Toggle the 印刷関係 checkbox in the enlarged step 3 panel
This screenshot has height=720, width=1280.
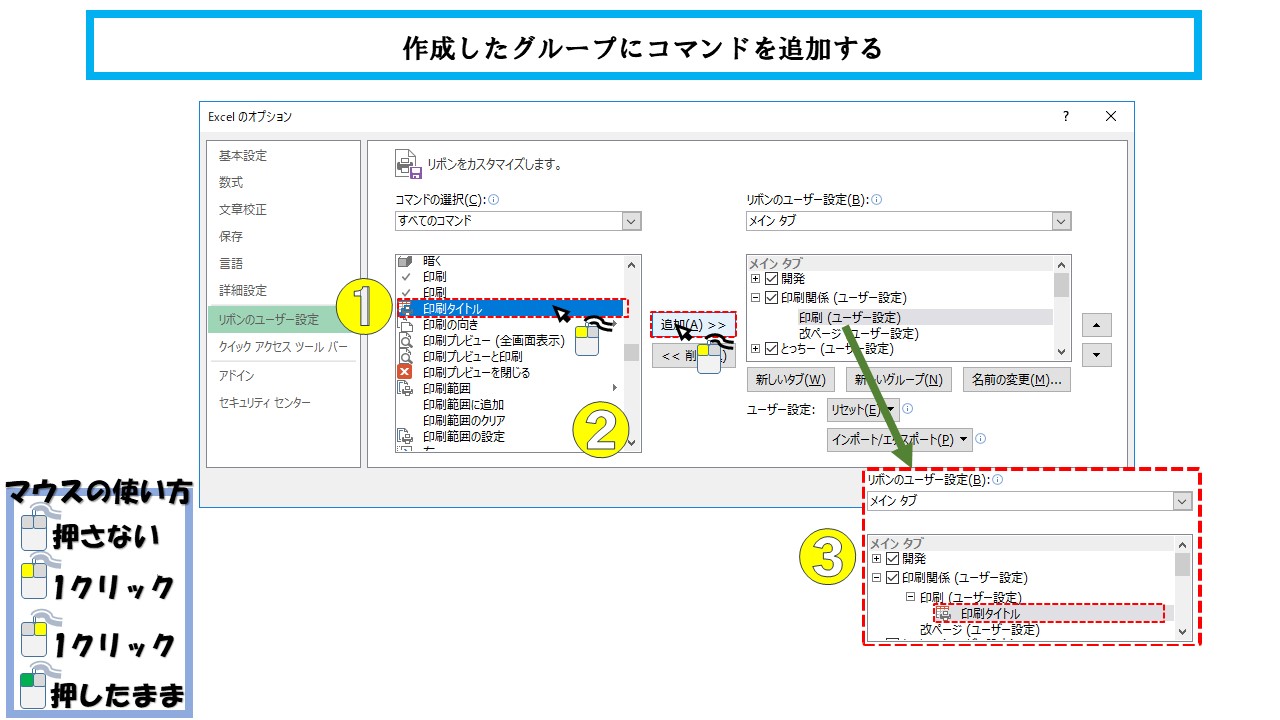(893, 577)
